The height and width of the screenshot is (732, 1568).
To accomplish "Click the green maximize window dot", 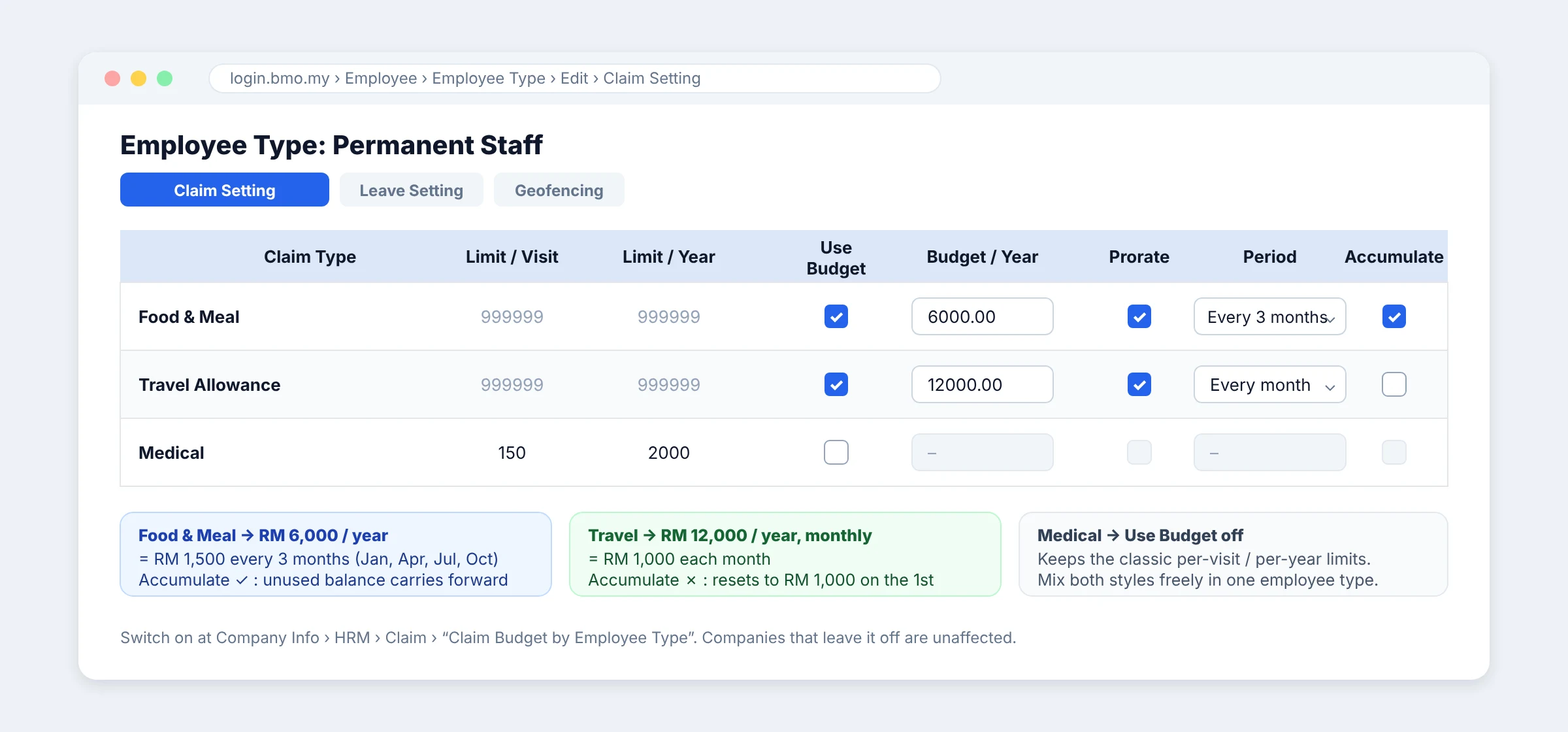I will (x=165, y=78).
